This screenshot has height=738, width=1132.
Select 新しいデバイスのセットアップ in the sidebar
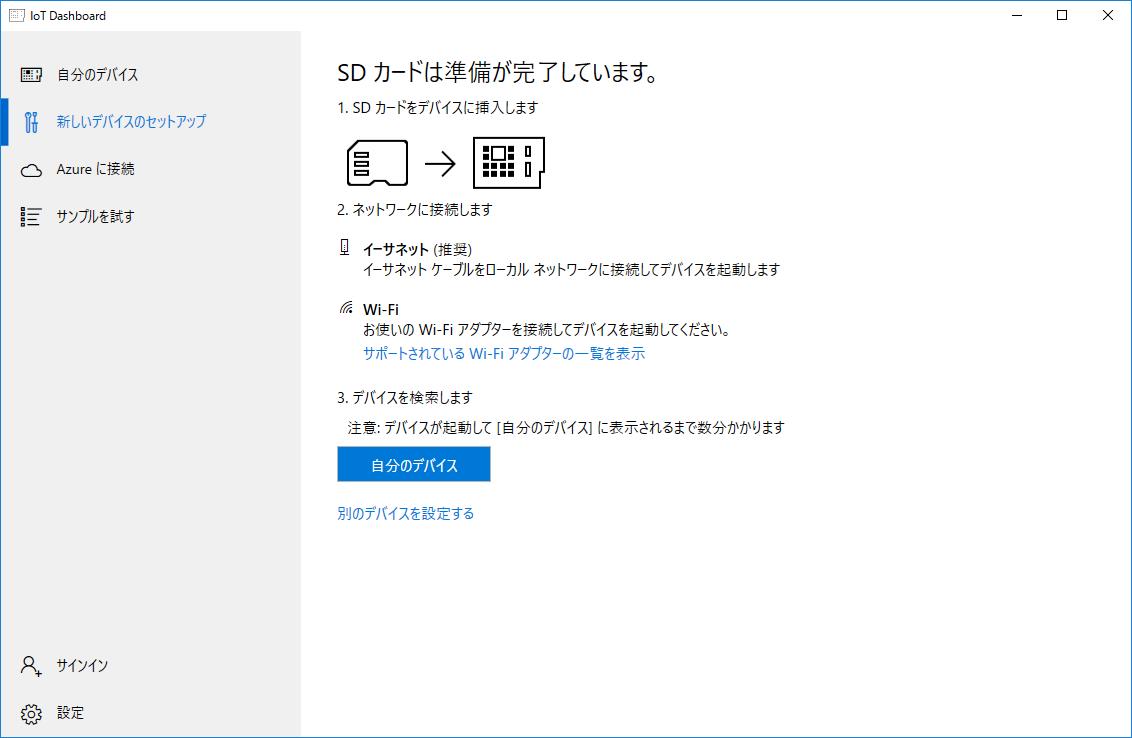coord(151,122)
